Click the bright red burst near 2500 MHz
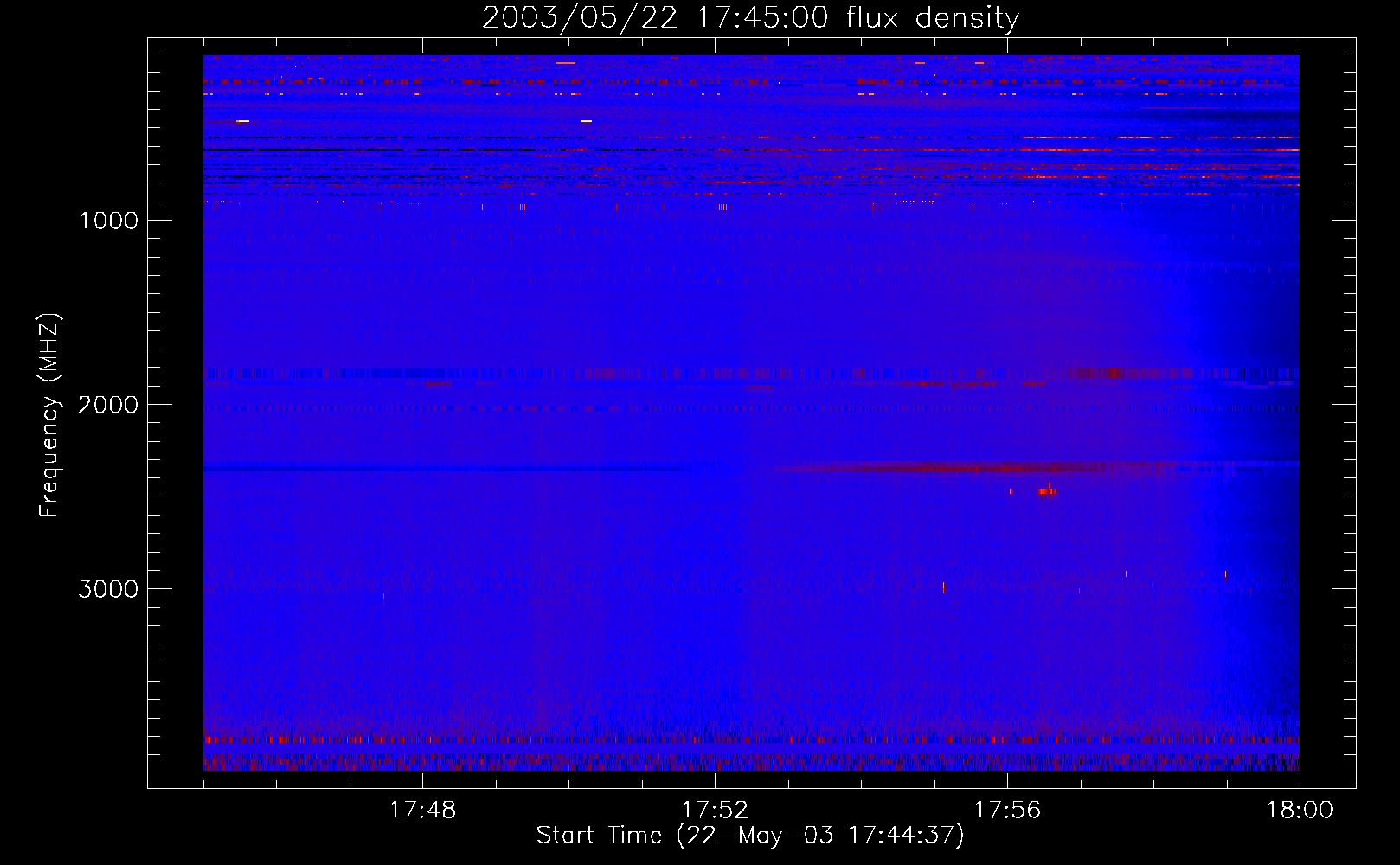Screen dimensions: 1400x865 1047,491
